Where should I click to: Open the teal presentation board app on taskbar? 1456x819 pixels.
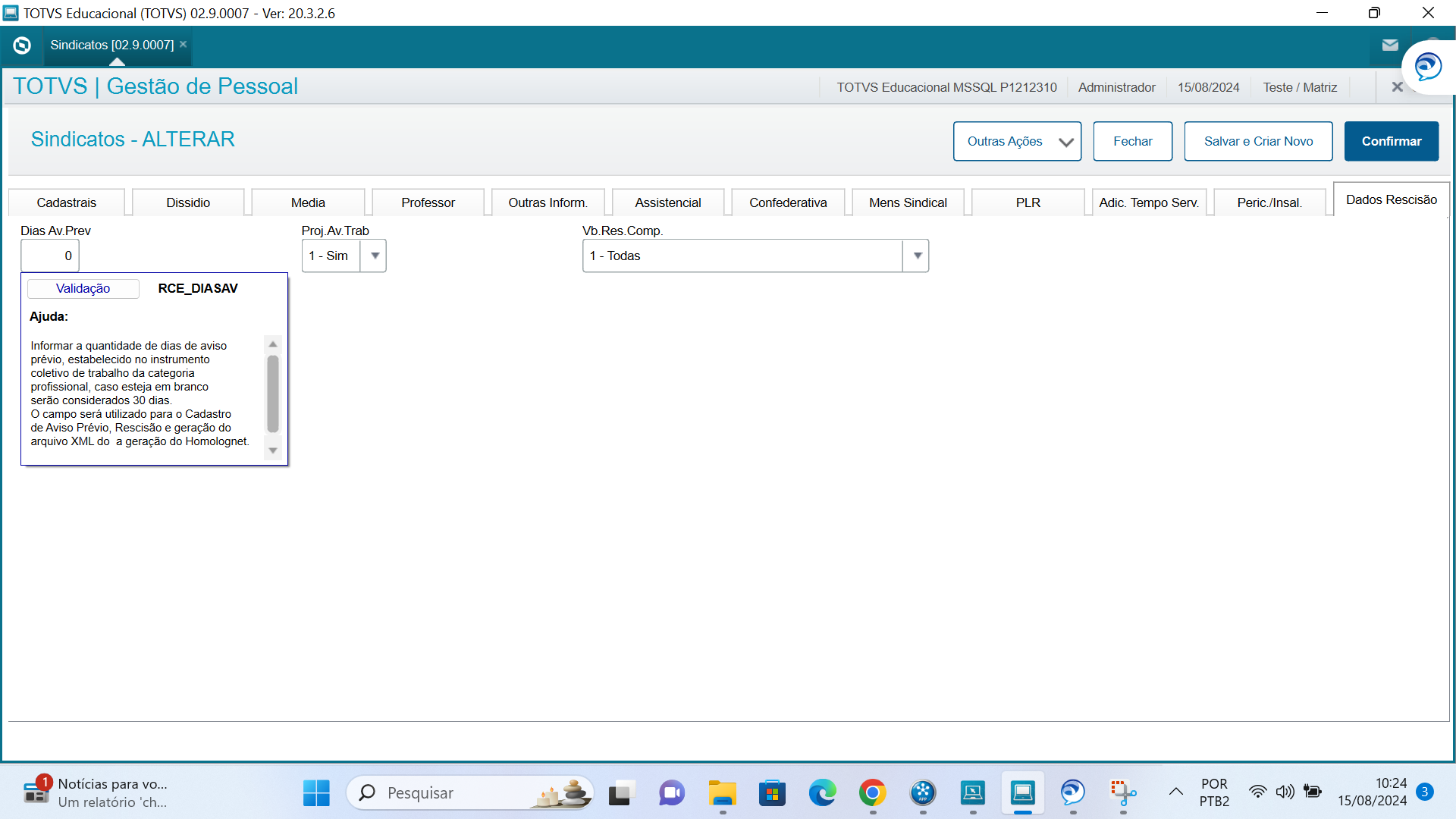tap(973, 793)
